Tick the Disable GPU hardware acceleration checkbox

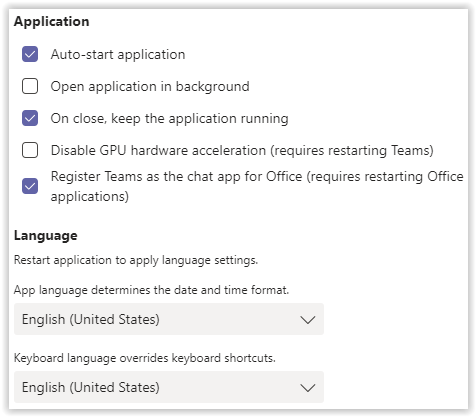pyautogui.click(x=30, y=150)
